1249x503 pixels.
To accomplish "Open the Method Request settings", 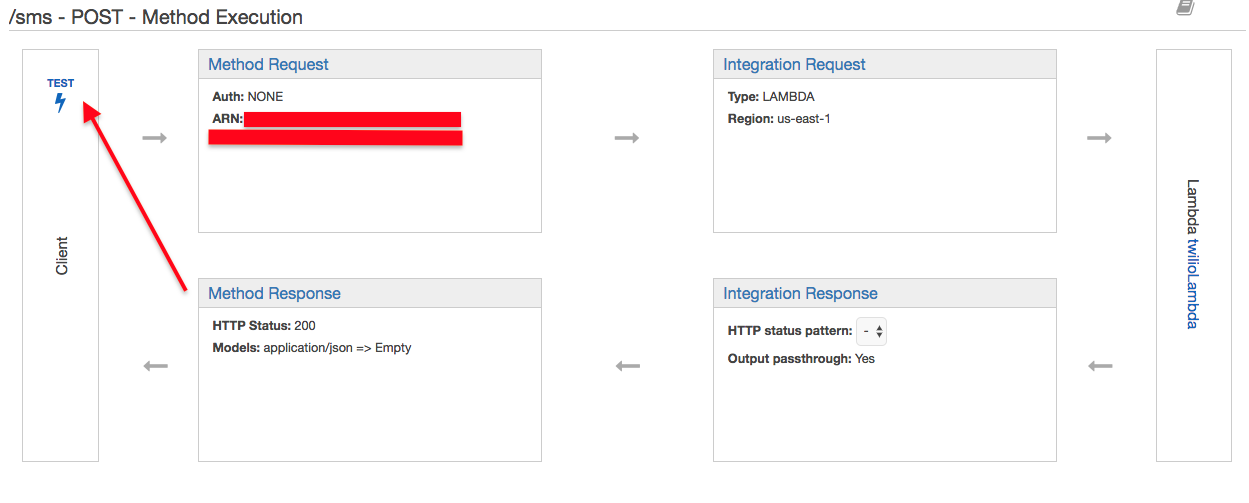I will click(x=268, y=64).
